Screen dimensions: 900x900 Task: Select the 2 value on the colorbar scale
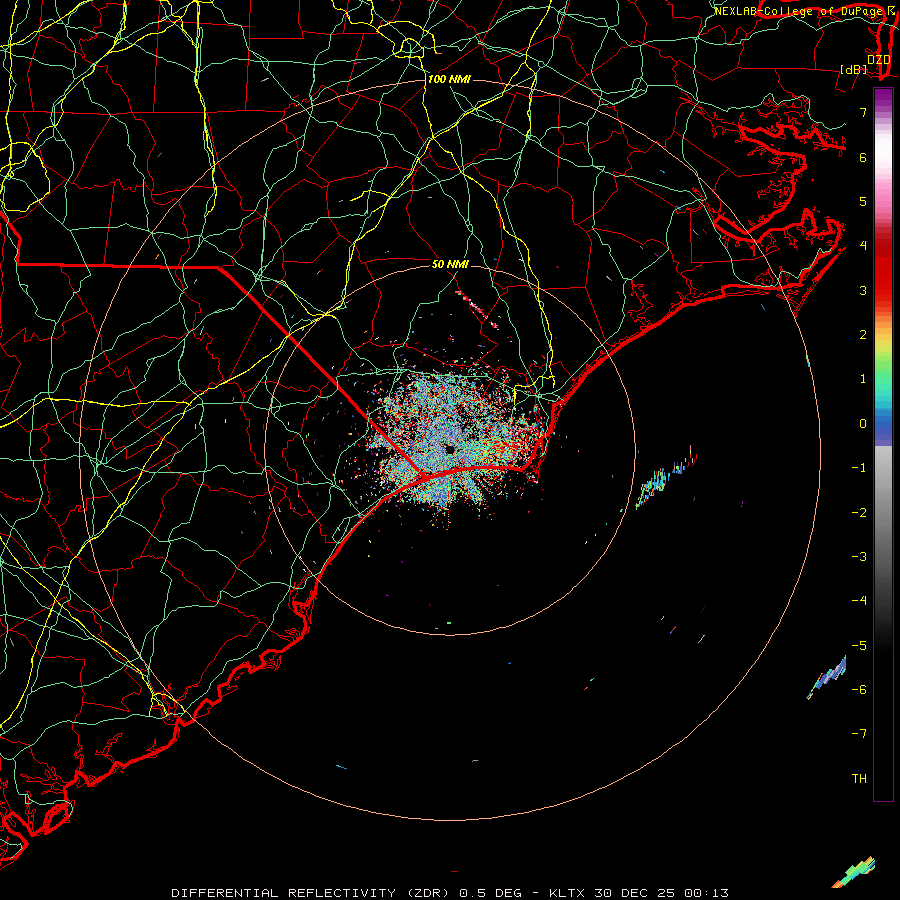pyautogui.click(x=863, y=335)
